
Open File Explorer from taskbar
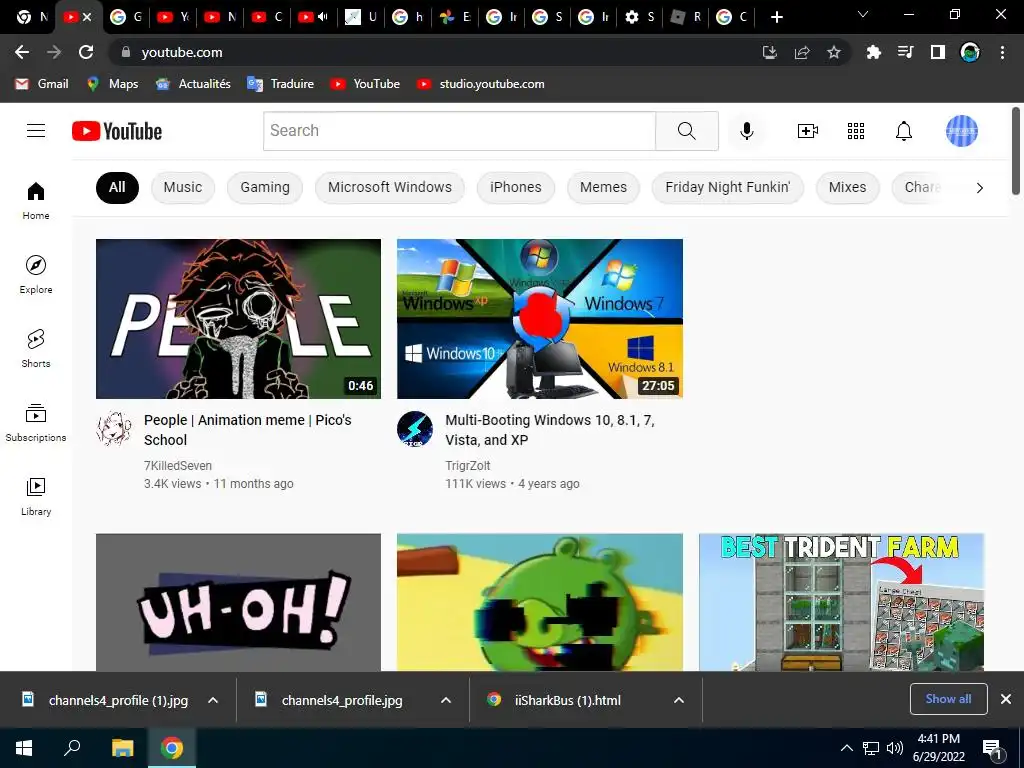(122, 748)
